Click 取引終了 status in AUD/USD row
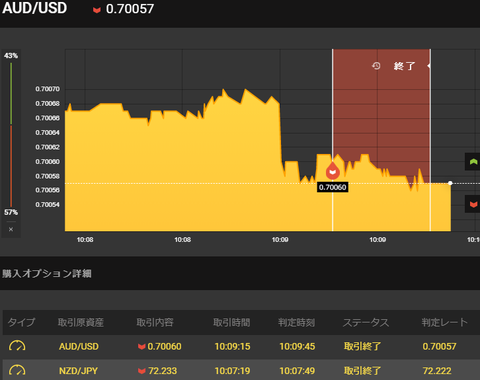480x380 pixels. coord(362,347)
